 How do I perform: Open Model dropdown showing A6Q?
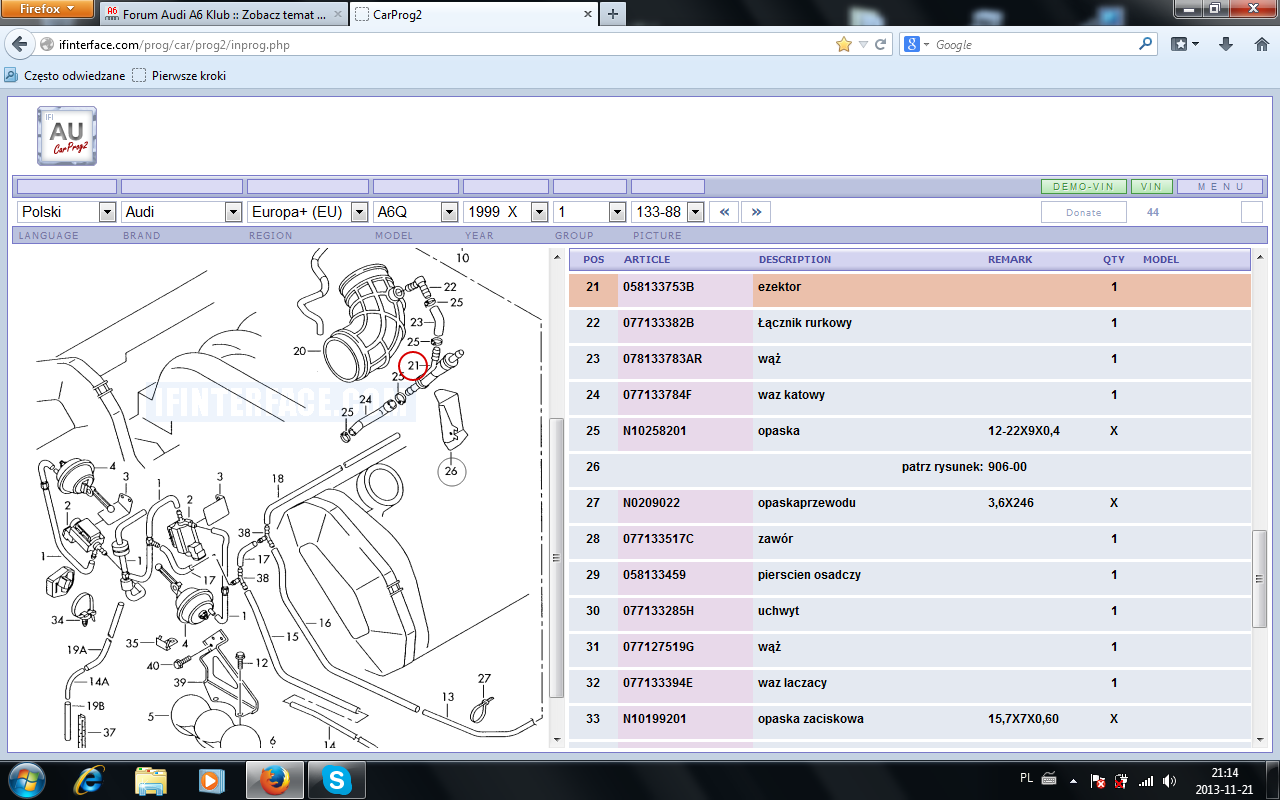(416, 212)
